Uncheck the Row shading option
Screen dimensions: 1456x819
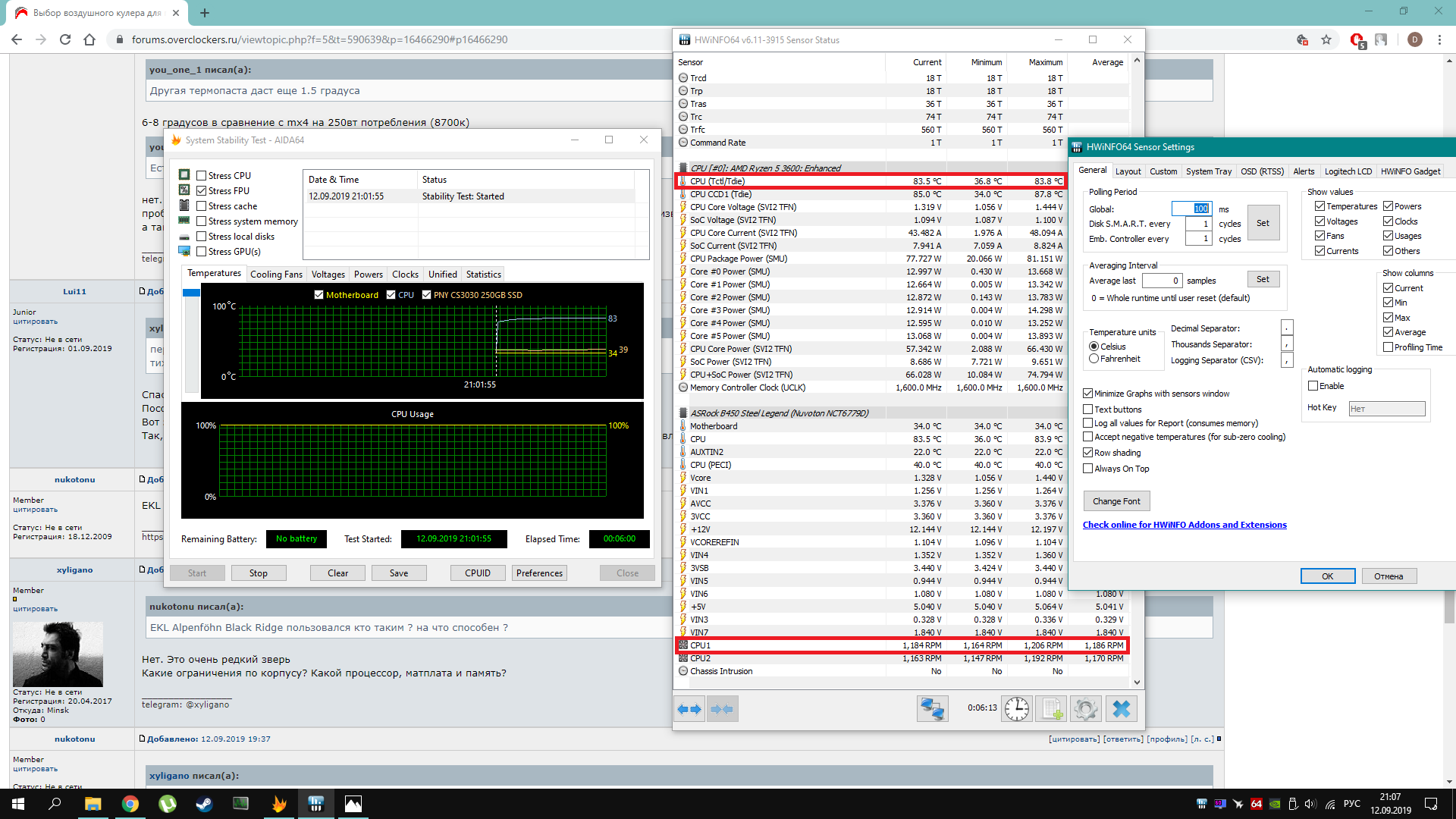[x=1088, y=453]
